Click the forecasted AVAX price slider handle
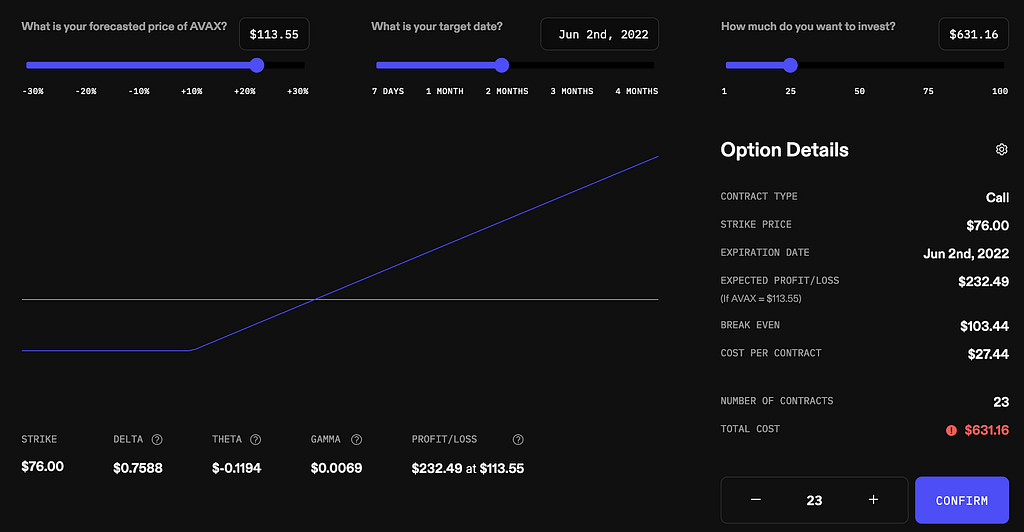The width and height of the screenshot is (1024, 532). point(257,65)
